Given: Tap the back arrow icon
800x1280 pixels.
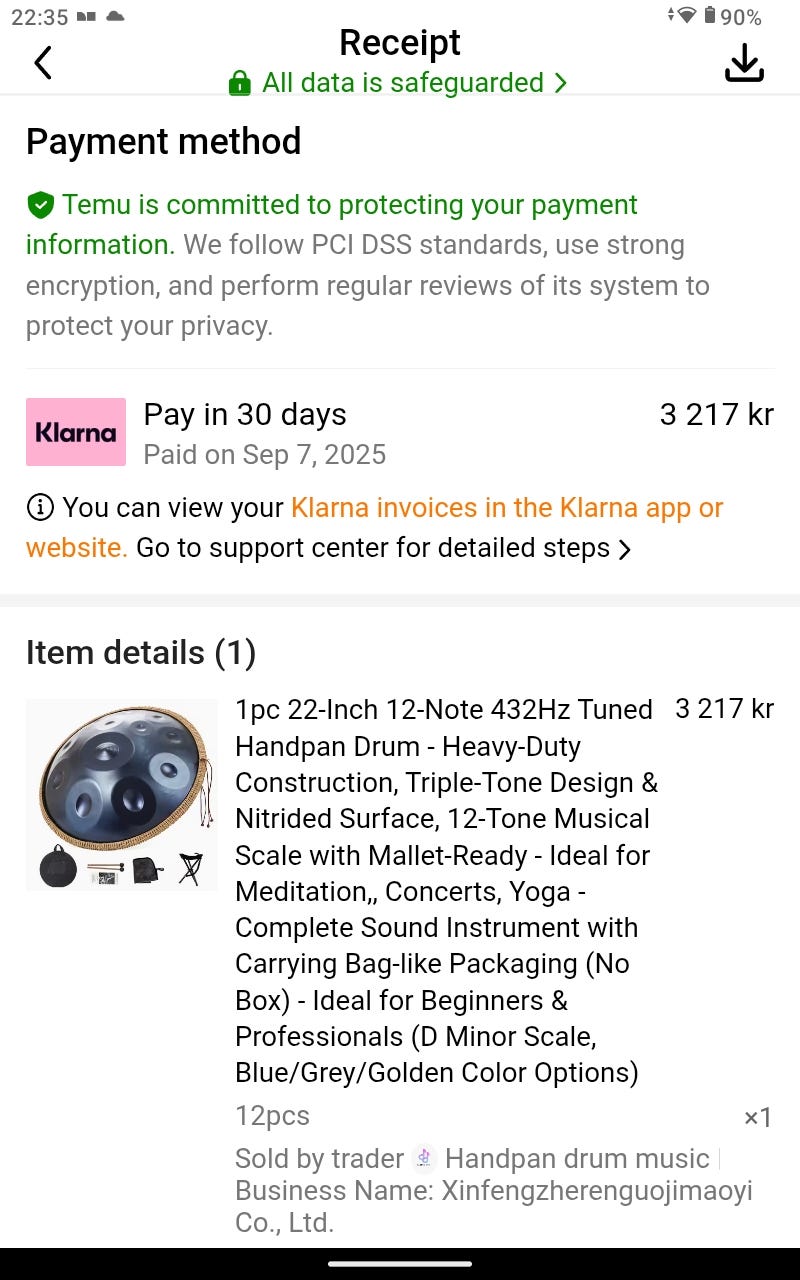Looking at the screenshot, I should coord(42,63).
